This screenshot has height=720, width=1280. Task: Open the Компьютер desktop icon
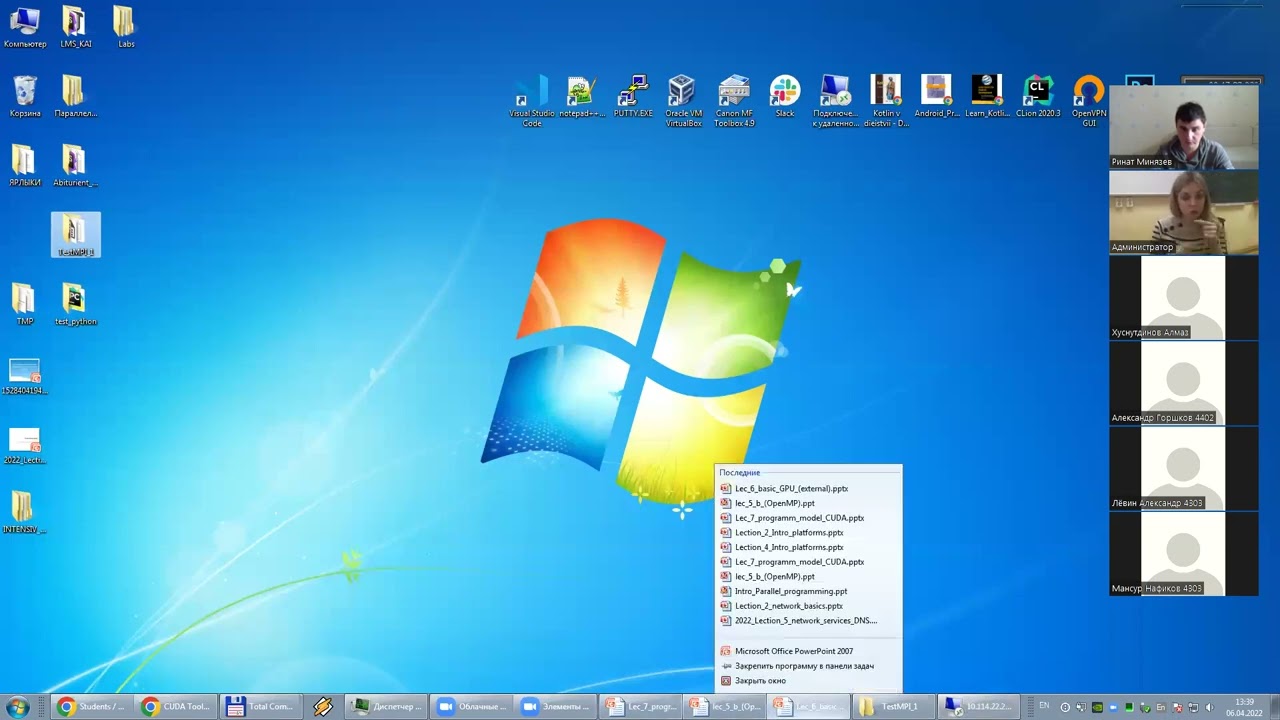pos(25,28)
